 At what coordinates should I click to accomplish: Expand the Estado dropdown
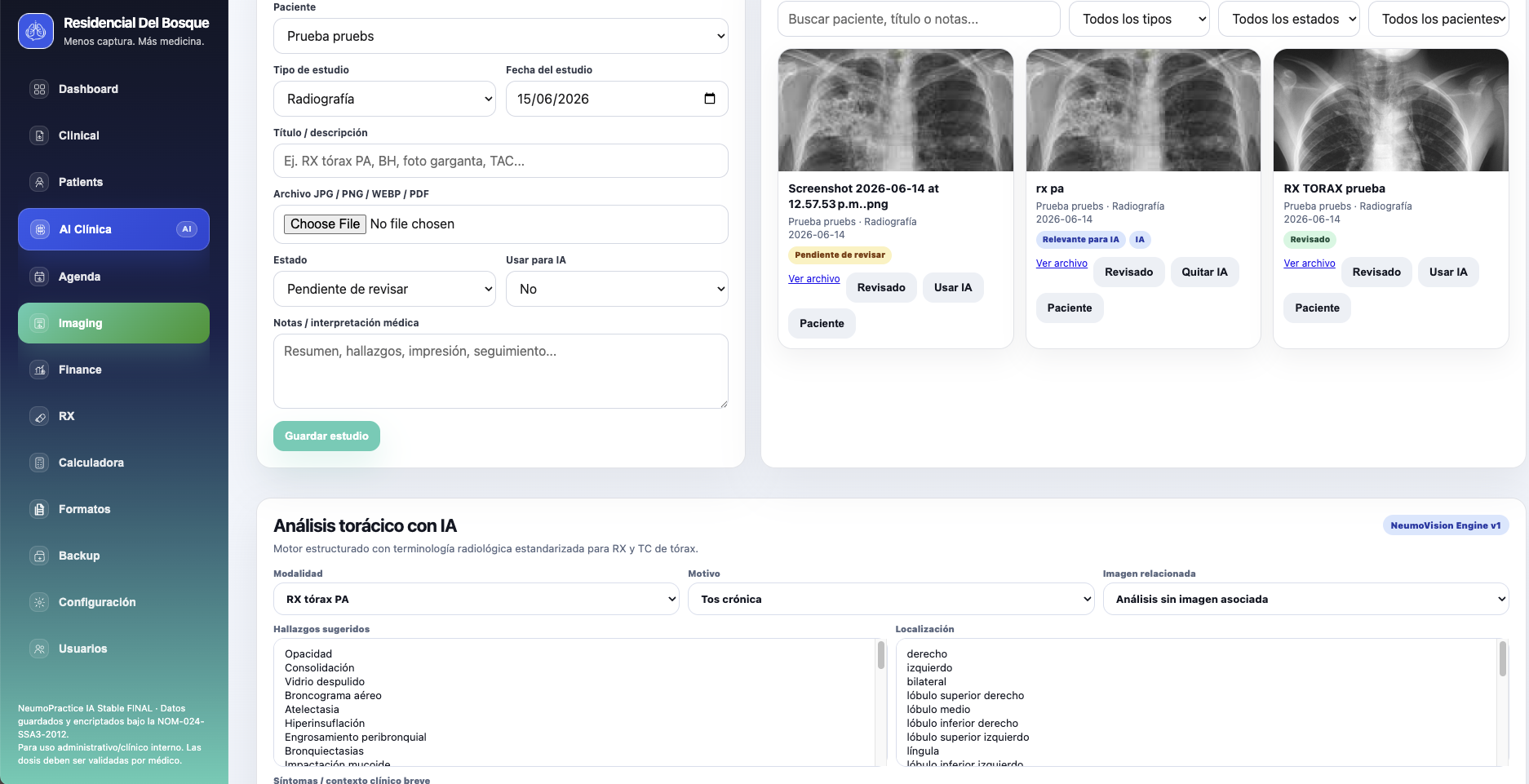pyautogui.click(x=384, y=289)
